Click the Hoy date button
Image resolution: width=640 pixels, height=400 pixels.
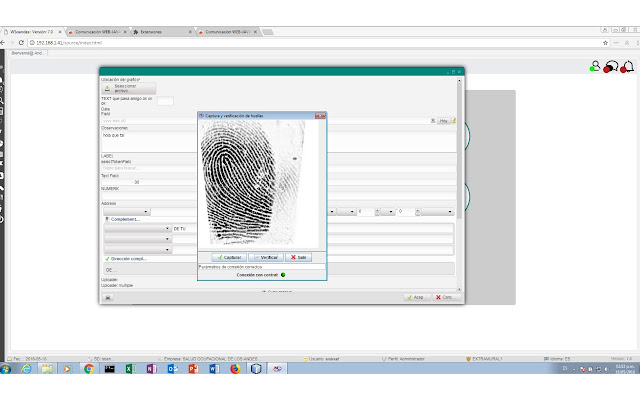(x=443, y=121)
